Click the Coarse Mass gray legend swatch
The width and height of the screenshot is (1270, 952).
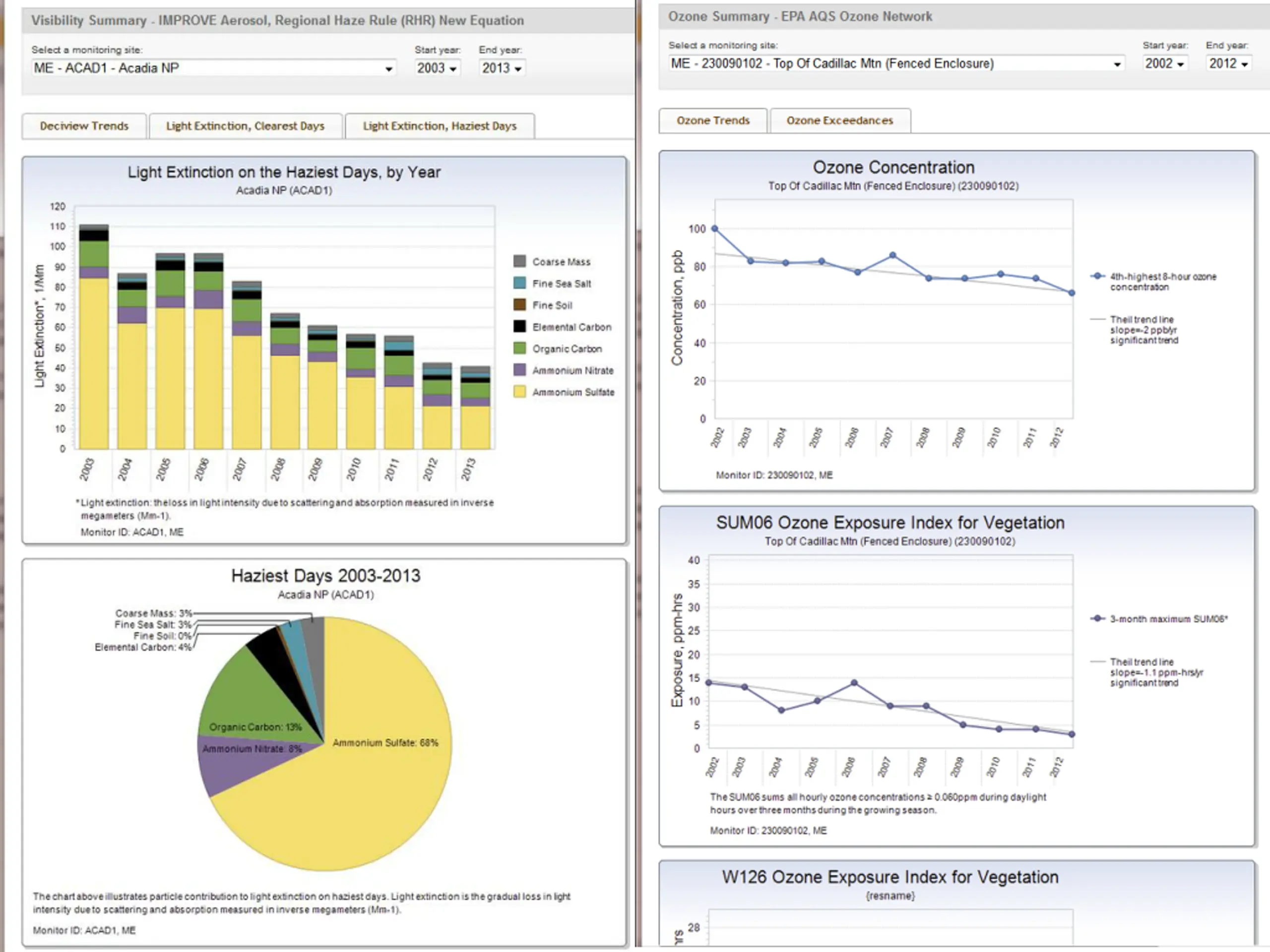[x=519, y=262]
